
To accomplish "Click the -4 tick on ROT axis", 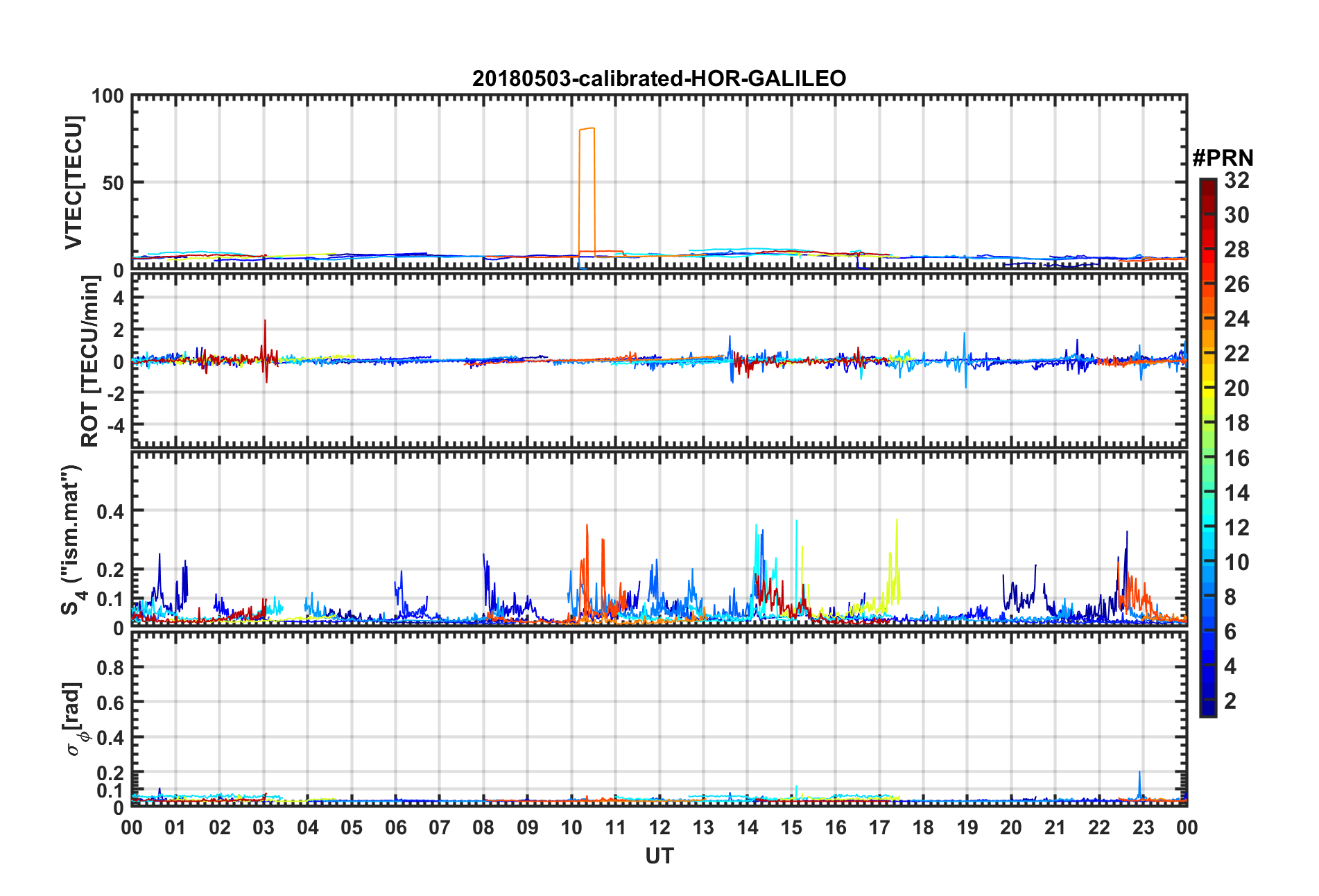I will click(115, 424).
